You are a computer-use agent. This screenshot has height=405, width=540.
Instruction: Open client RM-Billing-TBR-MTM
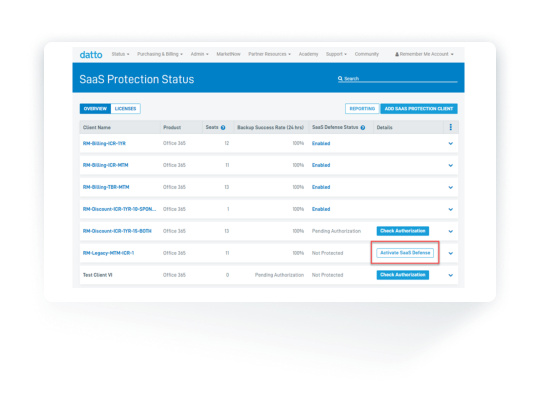[106, 187]
